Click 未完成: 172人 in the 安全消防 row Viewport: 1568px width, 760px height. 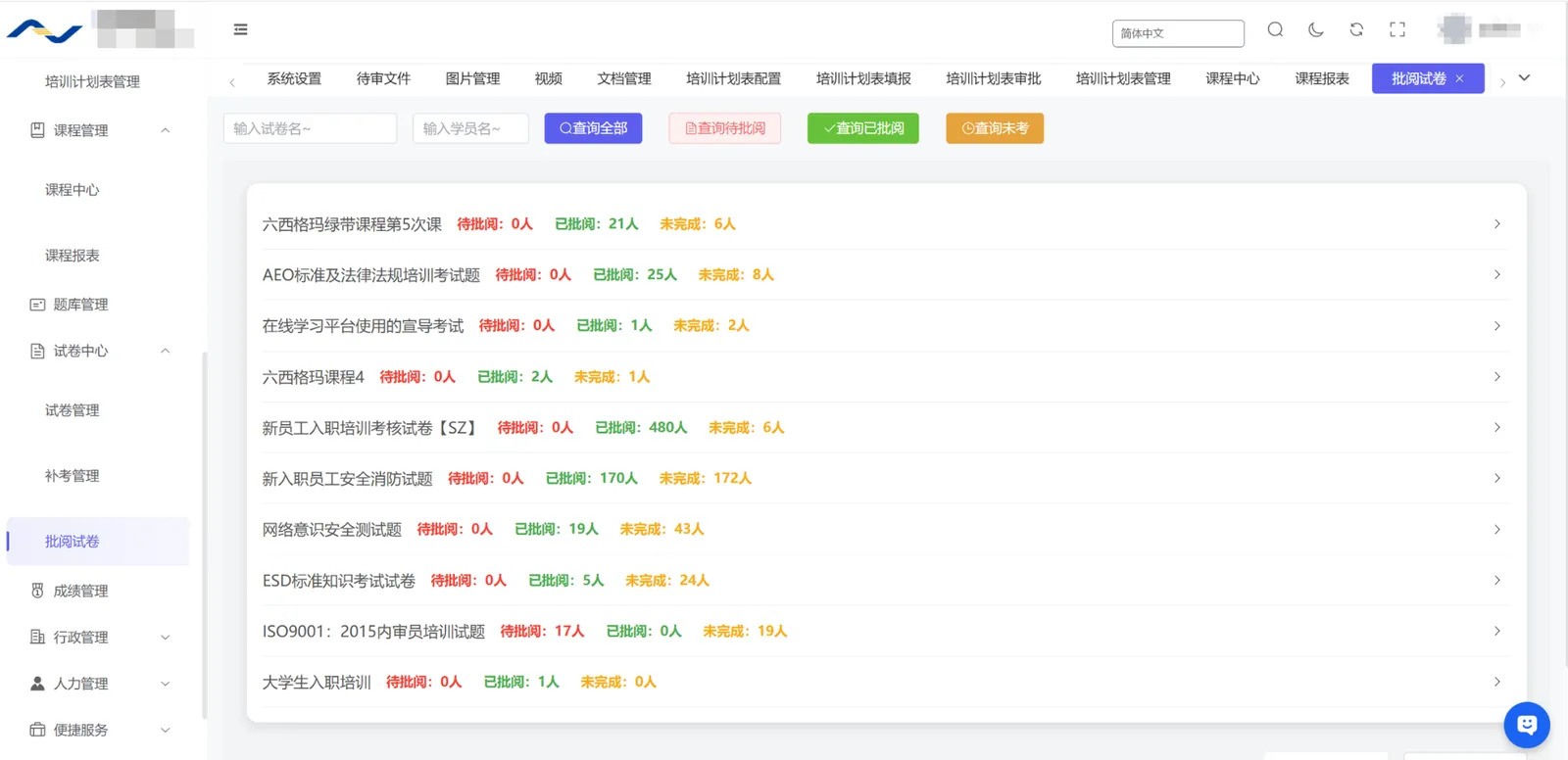pos(706,479)
